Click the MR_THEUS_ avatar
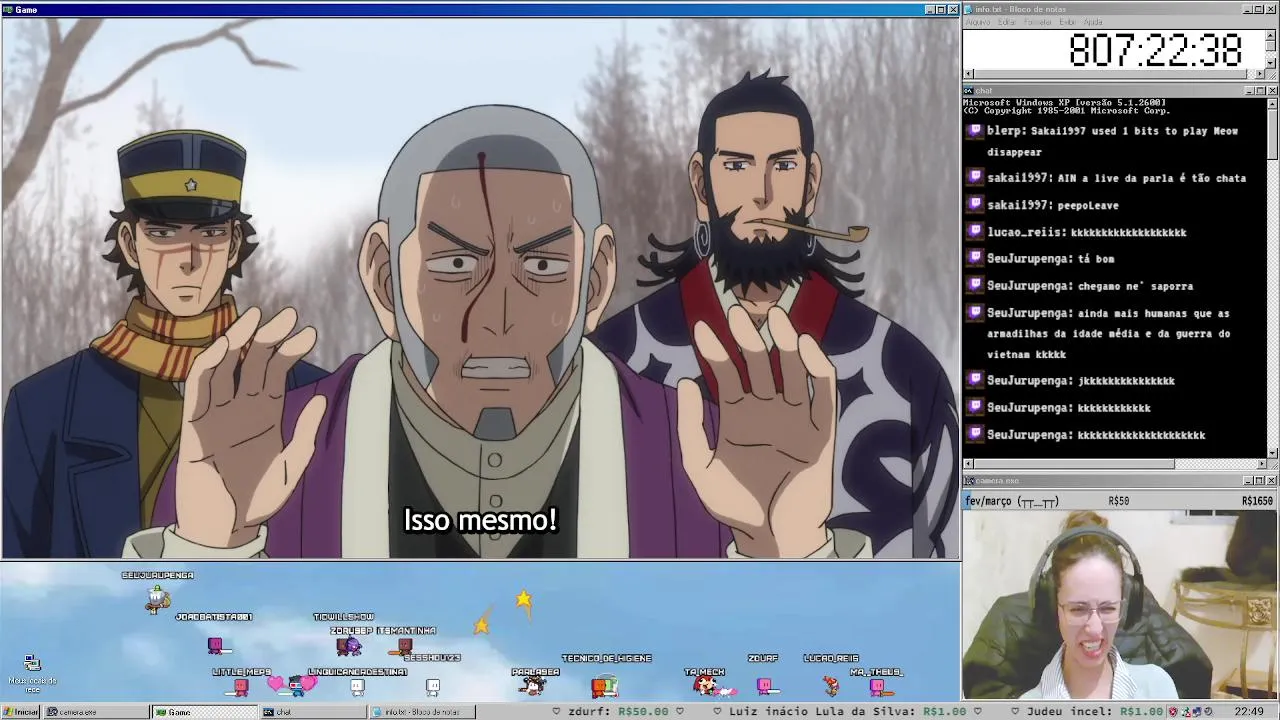This screenshot has height=720, width=1280. 877,686
